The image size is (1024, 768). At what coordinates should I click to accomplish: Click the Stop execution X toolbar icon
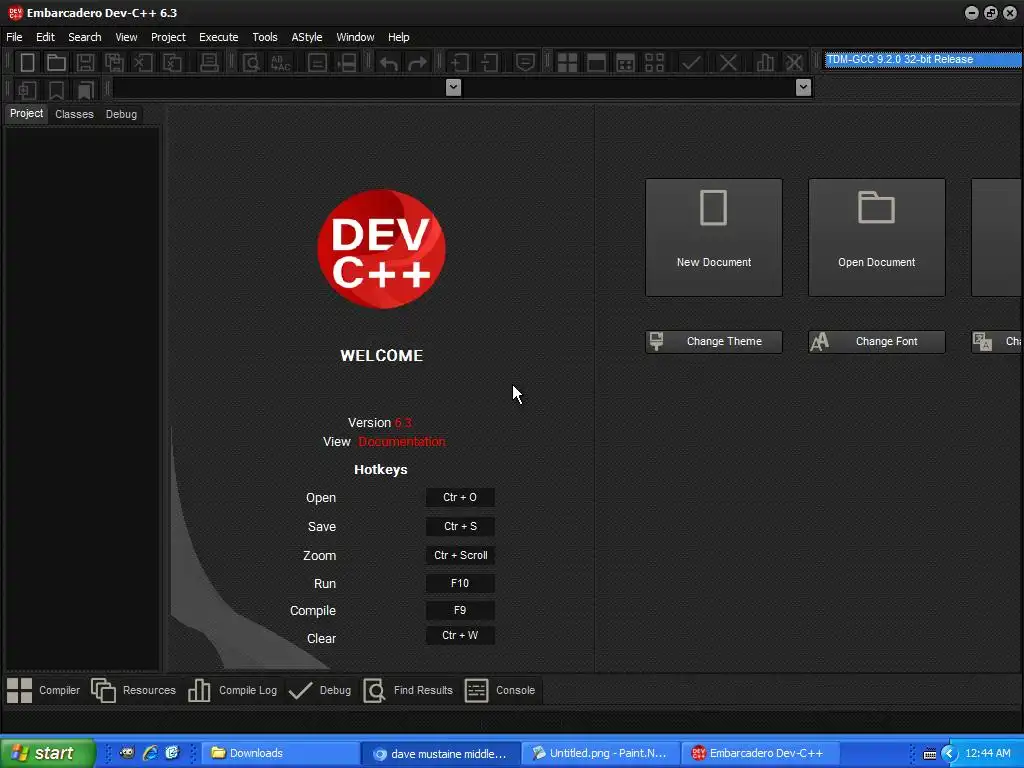[728, 63]
